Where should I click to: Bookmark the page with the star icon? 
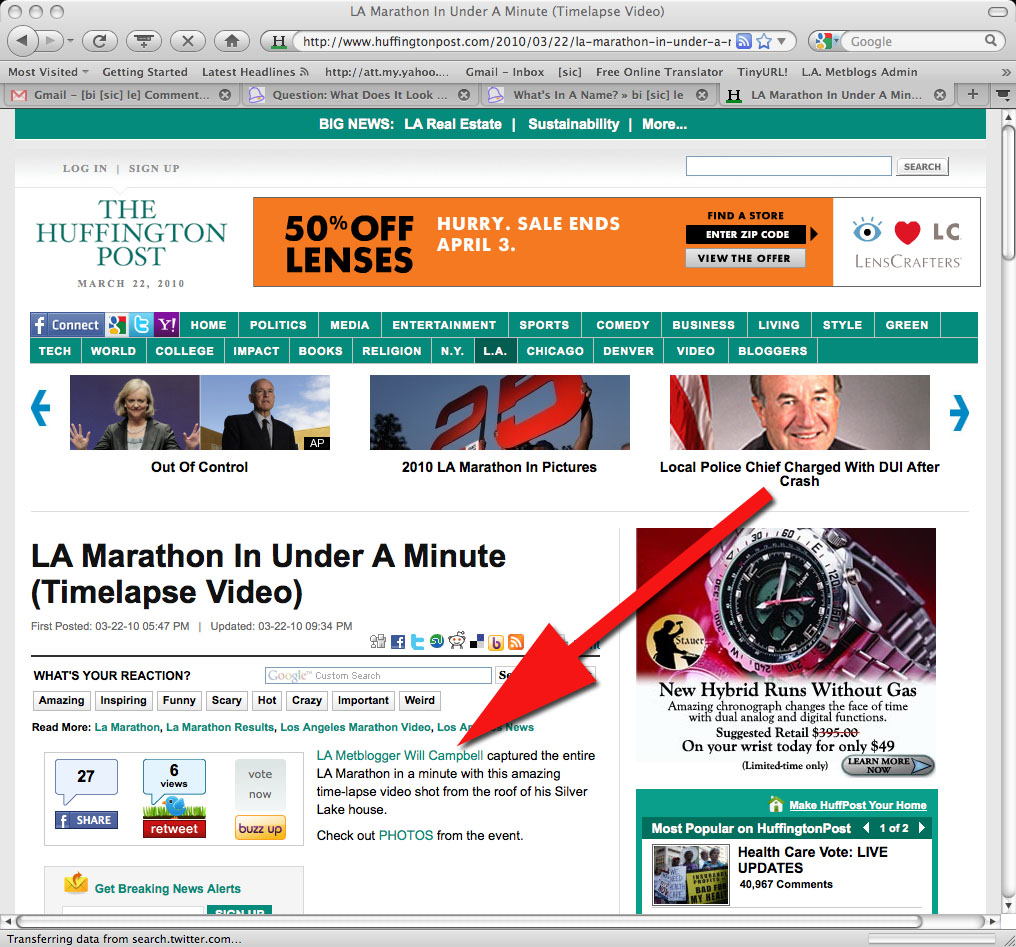pyautogui.click(x=765, y=41)
